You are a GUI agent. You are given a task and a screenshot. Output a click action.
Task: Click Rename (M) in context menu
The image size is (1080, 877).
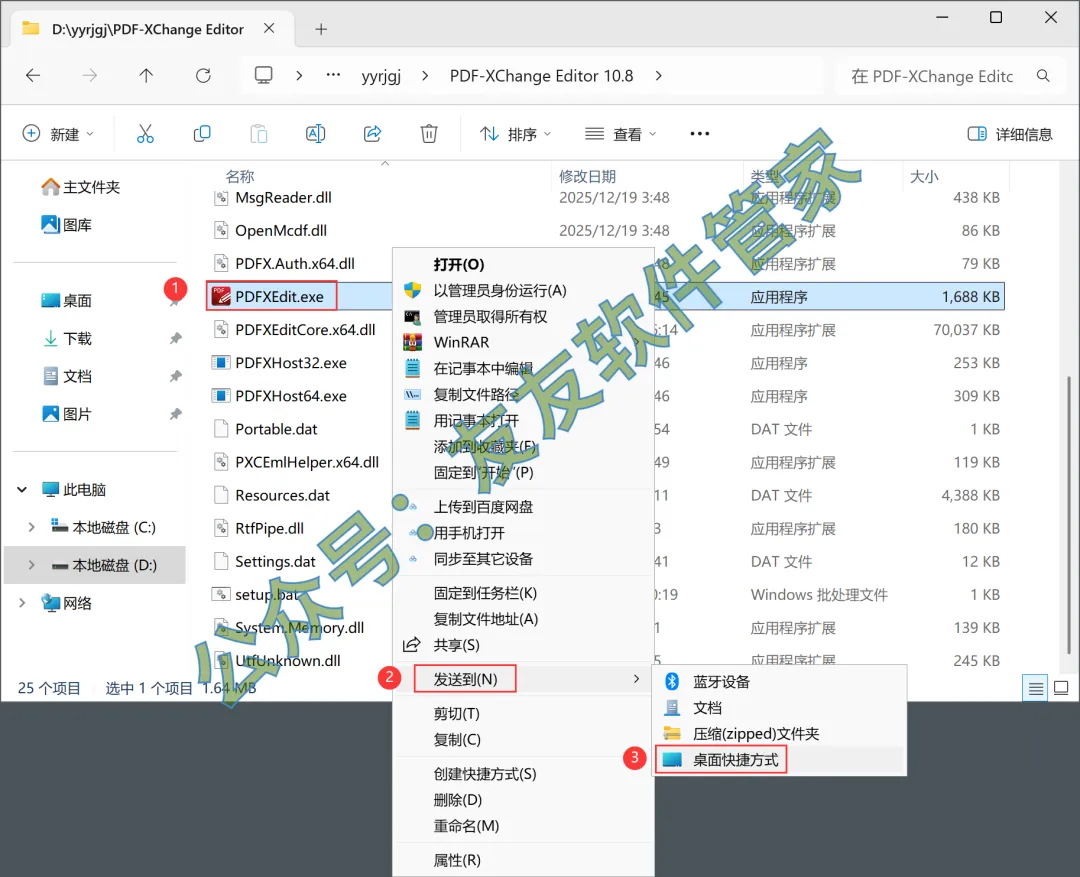pyautogui.click(x=523, y=825)
